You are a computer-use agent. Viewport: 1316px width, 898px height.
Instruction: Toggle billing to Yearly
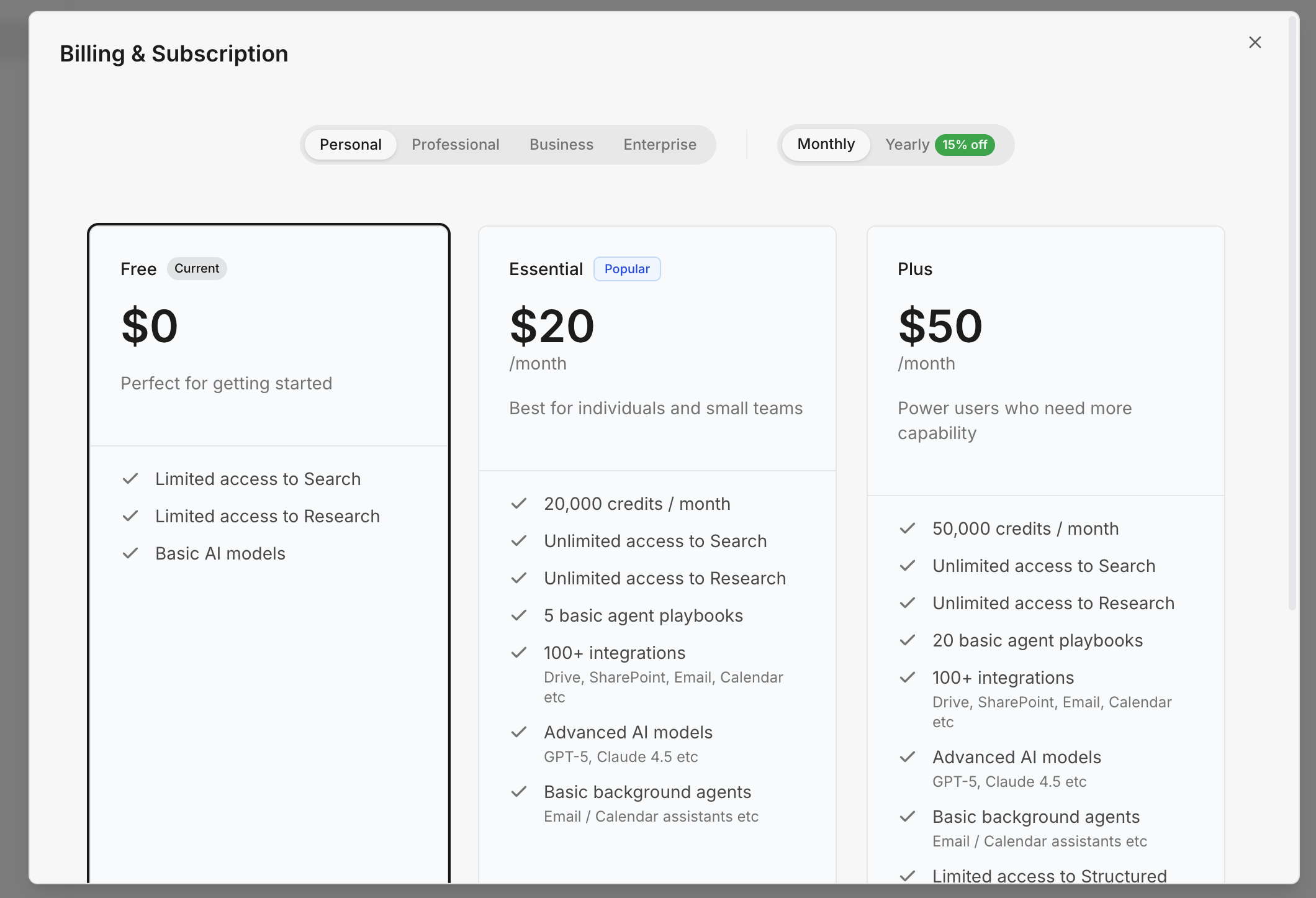907,145
